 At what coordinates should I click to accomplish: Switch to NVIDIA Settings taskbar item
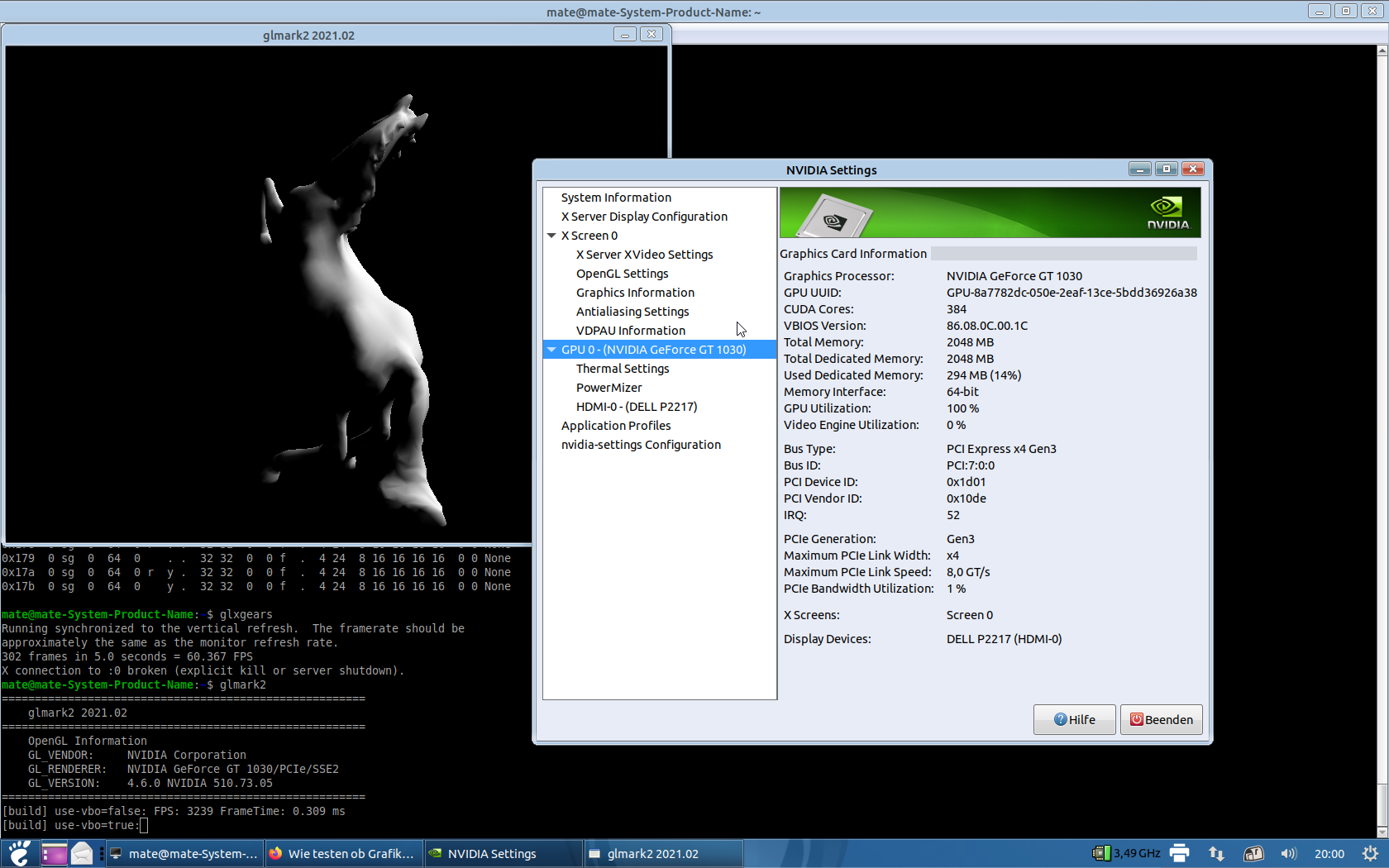[x=503, y=853]
